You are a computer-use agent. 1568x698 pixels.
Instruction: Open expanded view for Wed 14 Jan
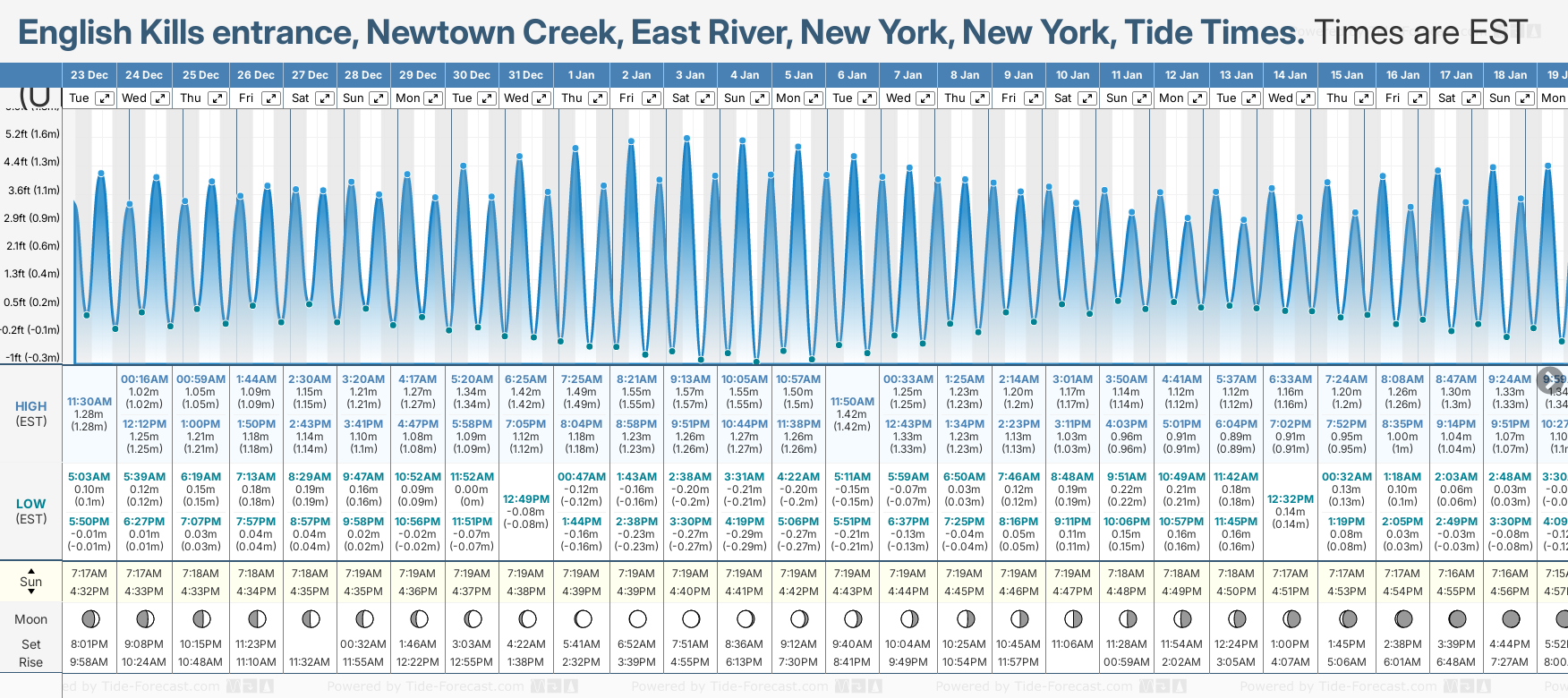pos(1306,98)
